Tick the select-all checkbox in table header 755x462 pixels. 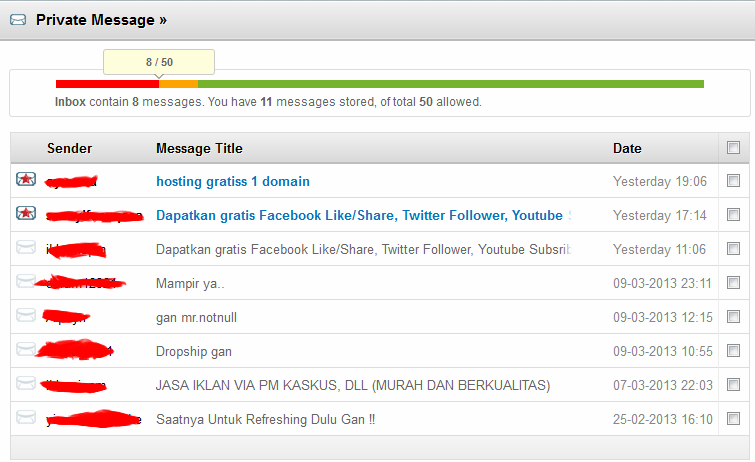pyautogui.click(x=733, y=147)
